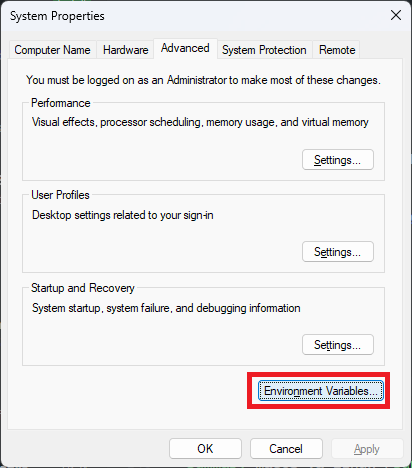
Task: Close the System Properties window
Action: 396,15
